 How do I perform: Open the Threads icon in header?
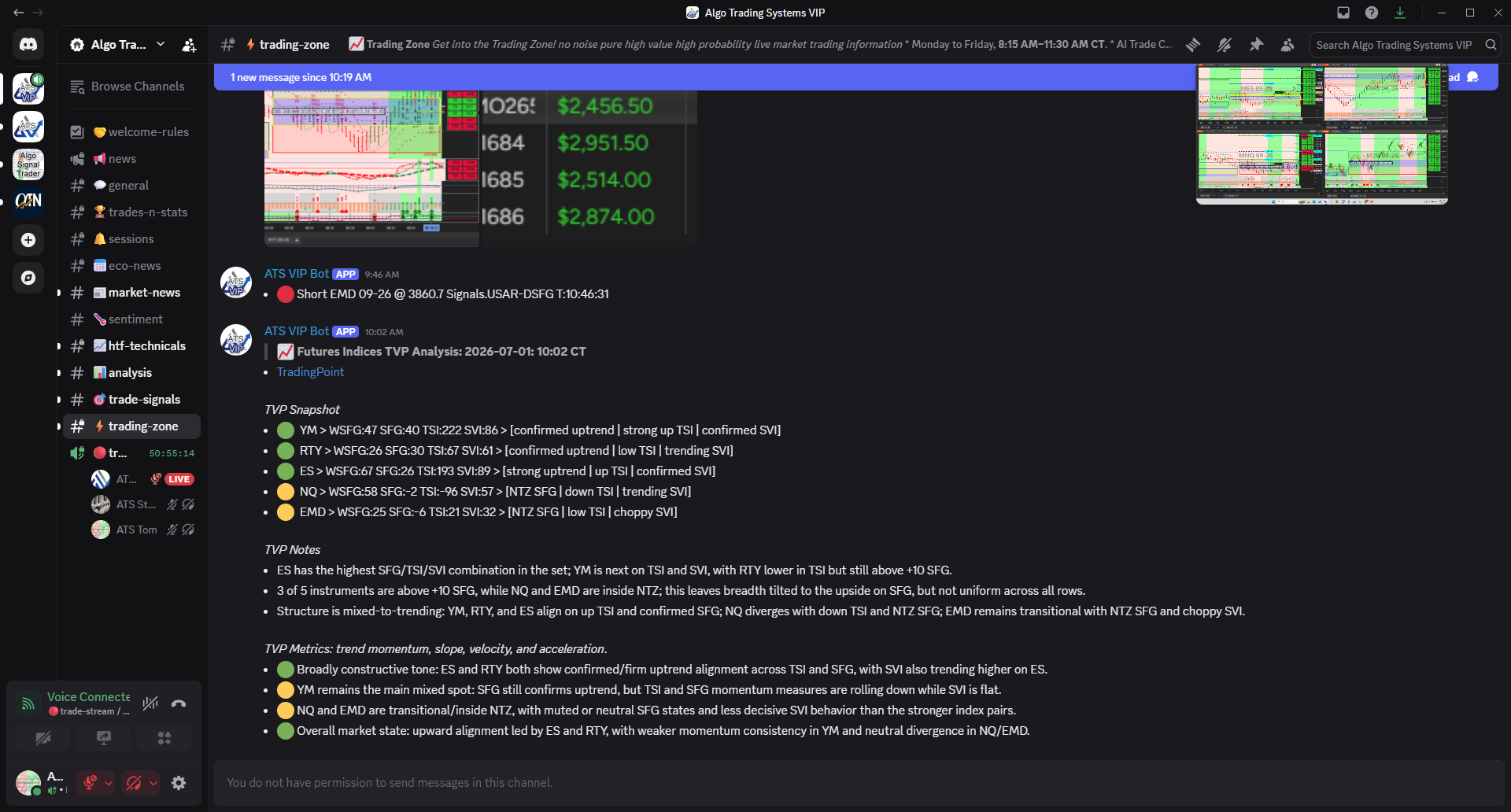click(x=1193, y=45)
